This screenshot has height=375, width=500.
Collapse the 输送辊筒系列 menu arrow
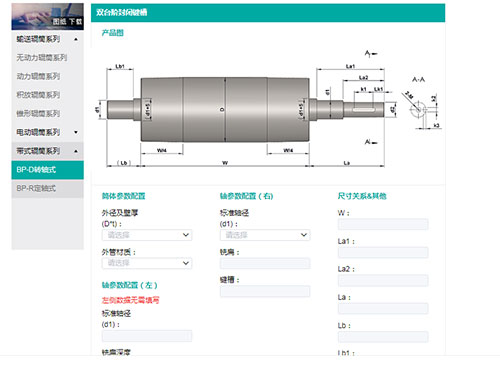click(x=76, y=39)
